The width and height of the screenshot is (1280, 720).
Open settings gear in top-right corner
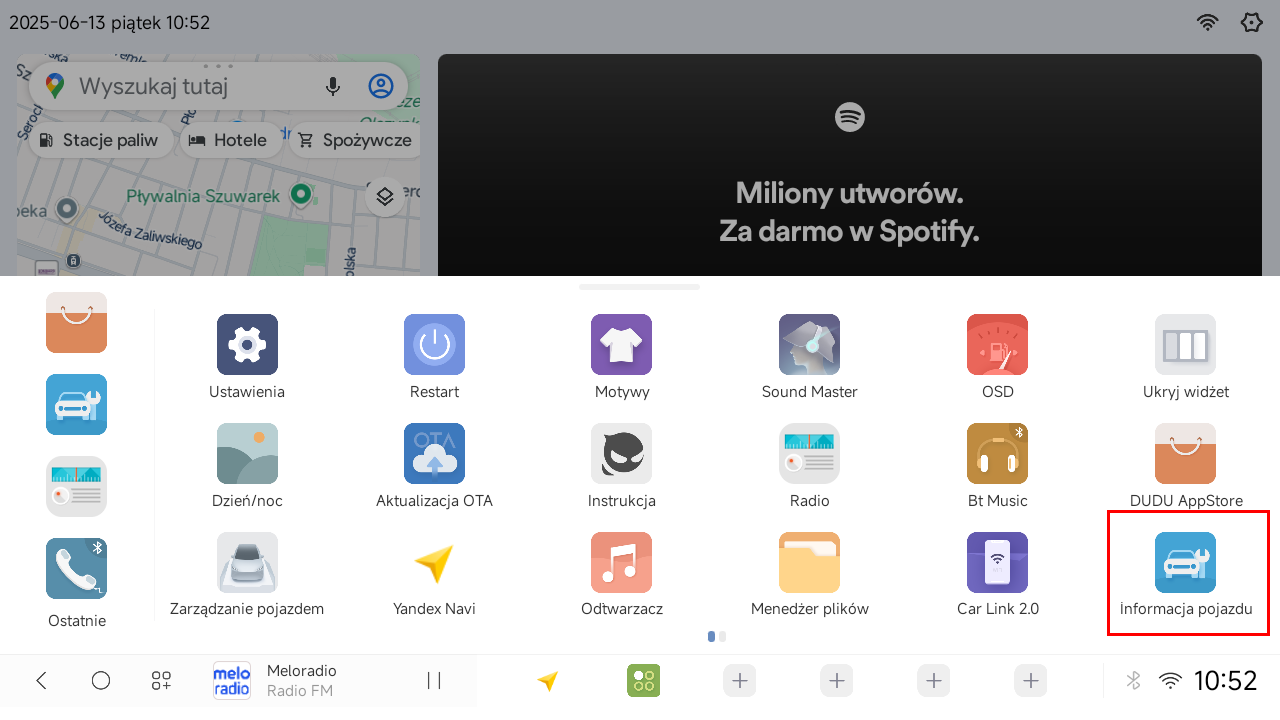(1251, 22)
